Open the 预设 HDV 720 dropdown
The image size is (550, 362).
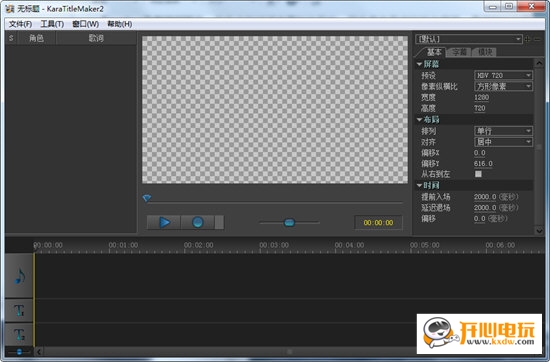click(503, 75)
